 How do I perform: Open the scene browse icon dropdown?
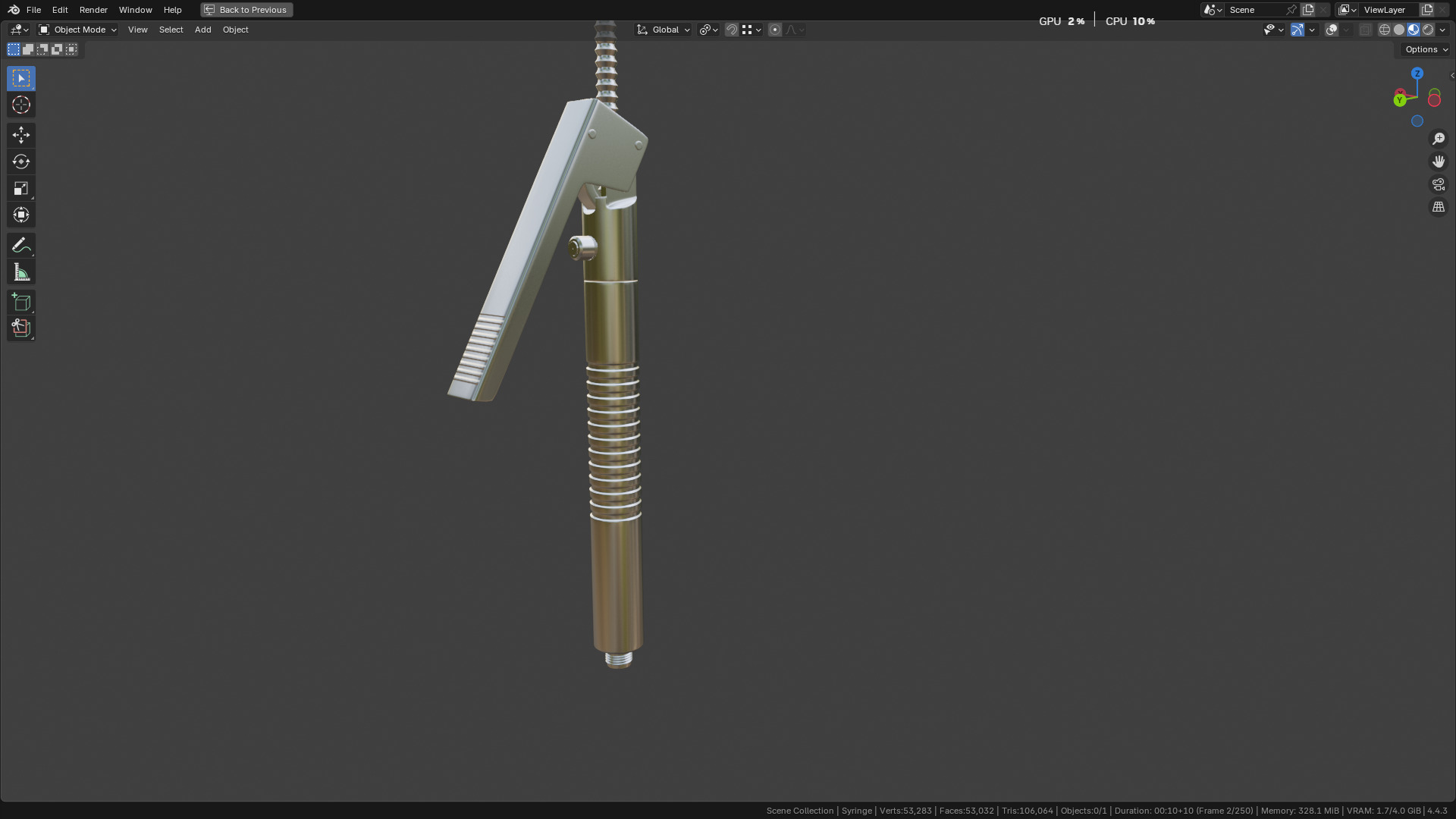tap(1213, 10)
